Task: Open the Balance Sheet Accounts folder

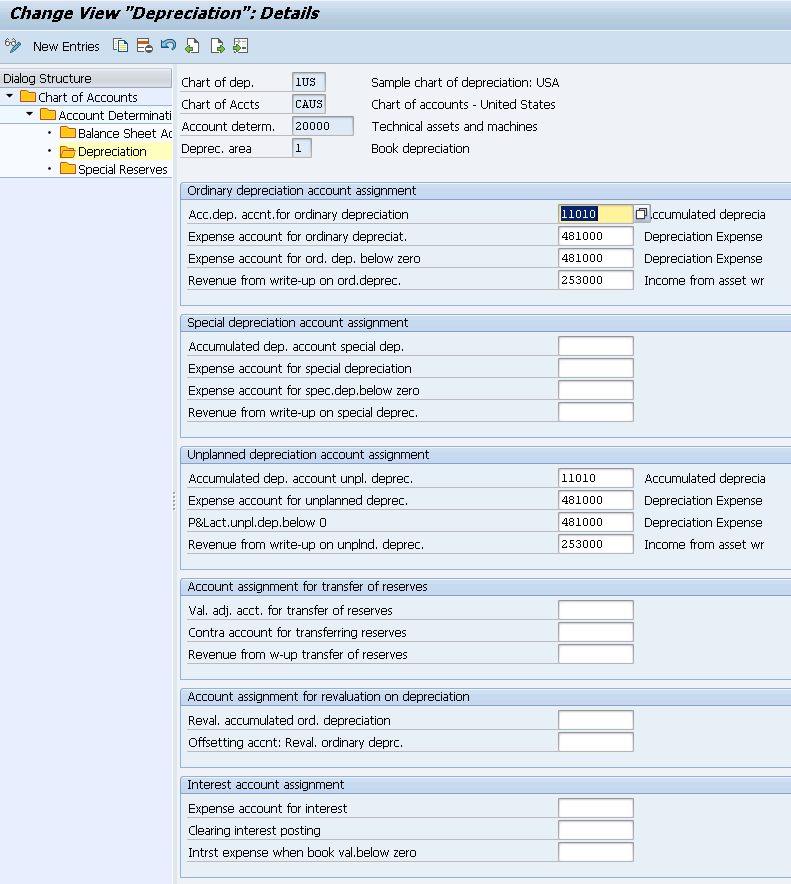Action: point(115,133)
